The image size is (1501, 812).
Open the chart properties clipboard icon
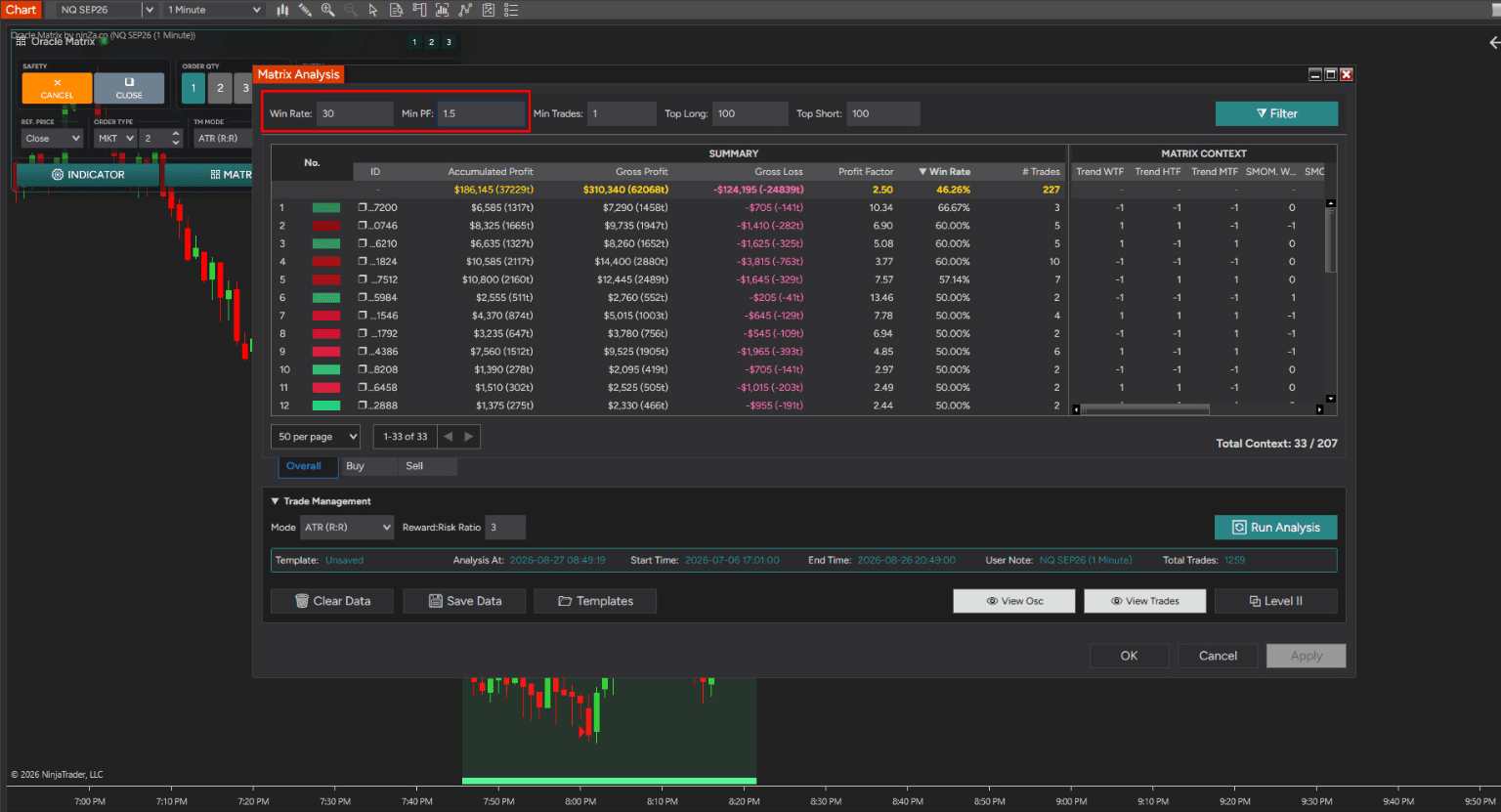(x=488, y=10)
